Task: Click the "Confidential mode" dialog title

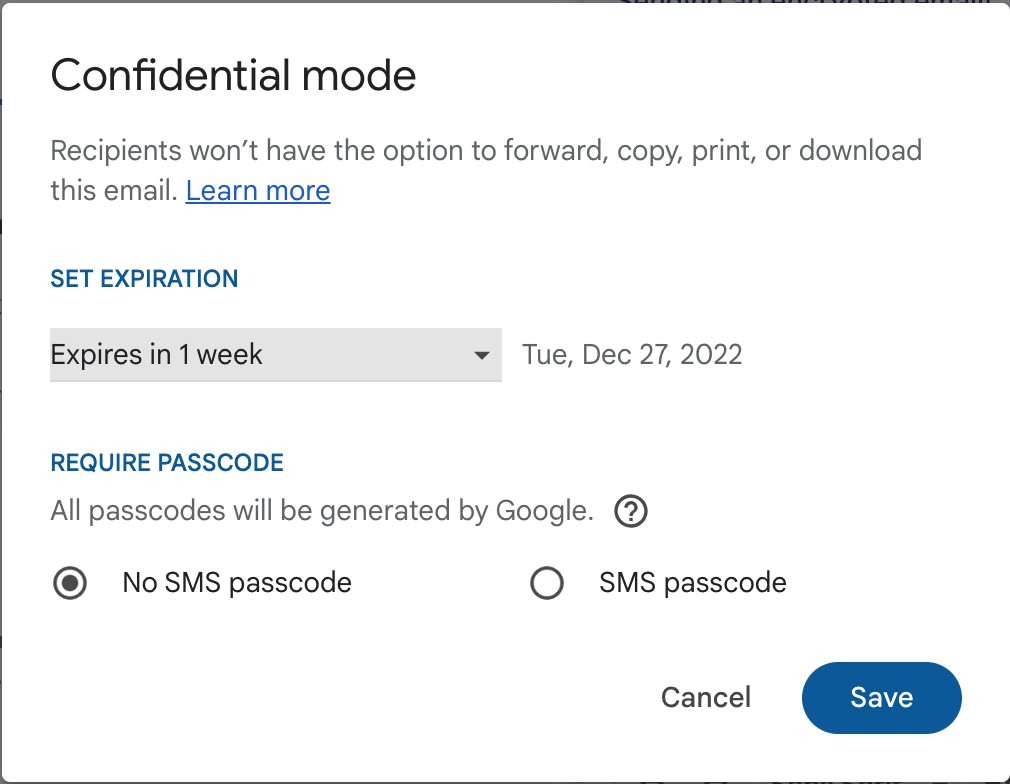Action: (233, 76)
